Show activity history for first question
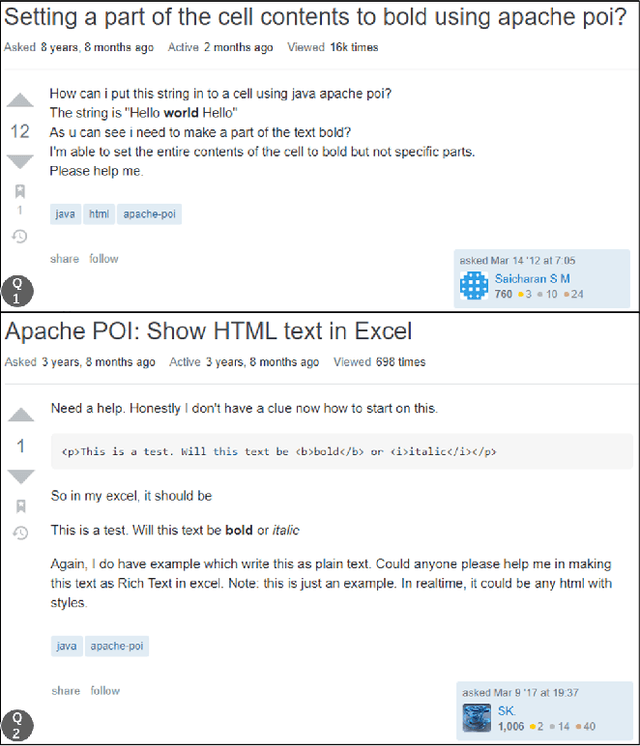 point(20,236)
